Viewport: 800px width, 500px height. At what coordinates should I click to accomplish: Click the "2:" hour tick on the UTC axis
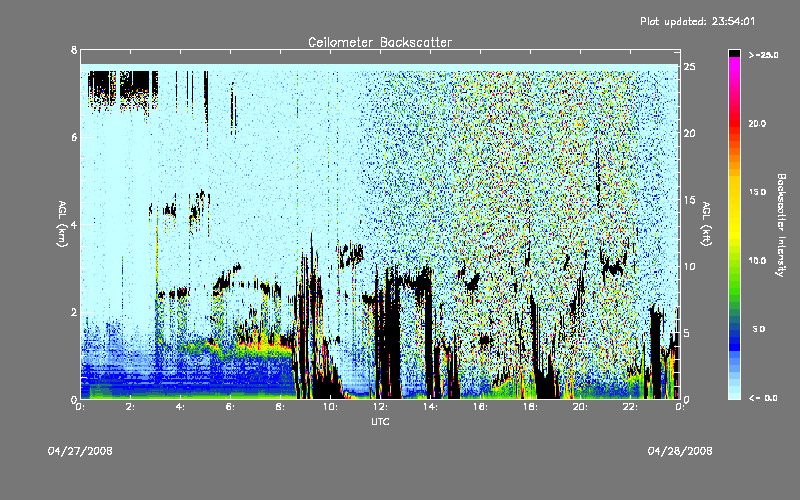[x=130, y=407]
